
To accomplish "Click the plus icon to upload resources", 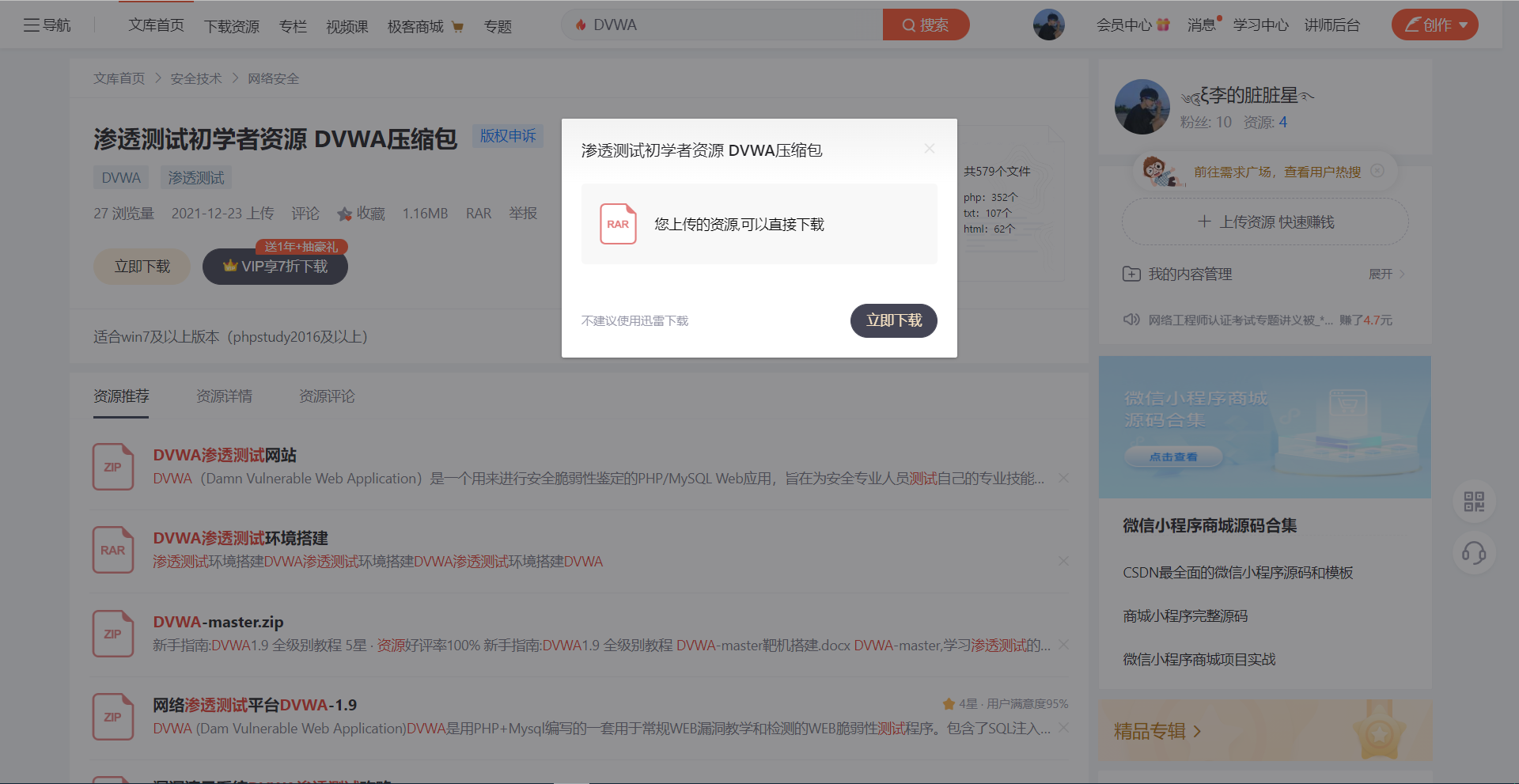I will pyautogui.click(x=1203, y=222).
